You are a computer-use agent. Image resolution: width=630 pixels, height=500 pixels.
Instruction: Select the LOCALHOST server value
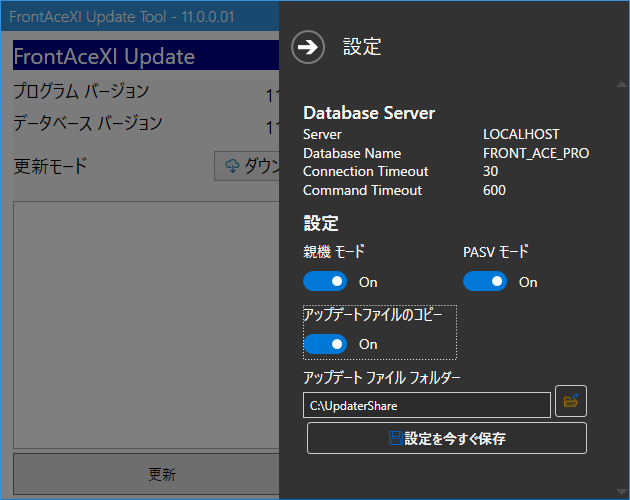[521, 134]
